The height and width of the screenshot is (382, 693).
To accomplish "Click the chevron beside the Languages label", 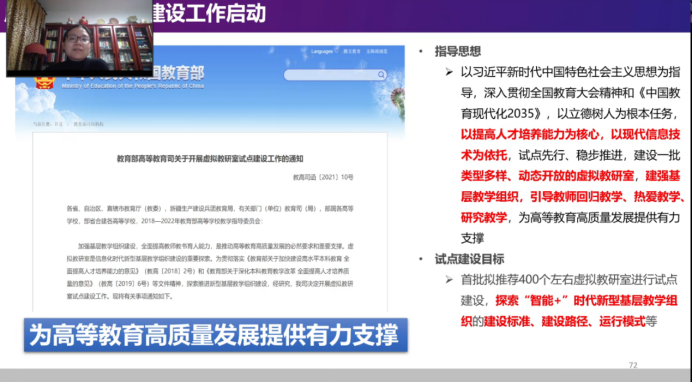I will (x=336, y=51).
